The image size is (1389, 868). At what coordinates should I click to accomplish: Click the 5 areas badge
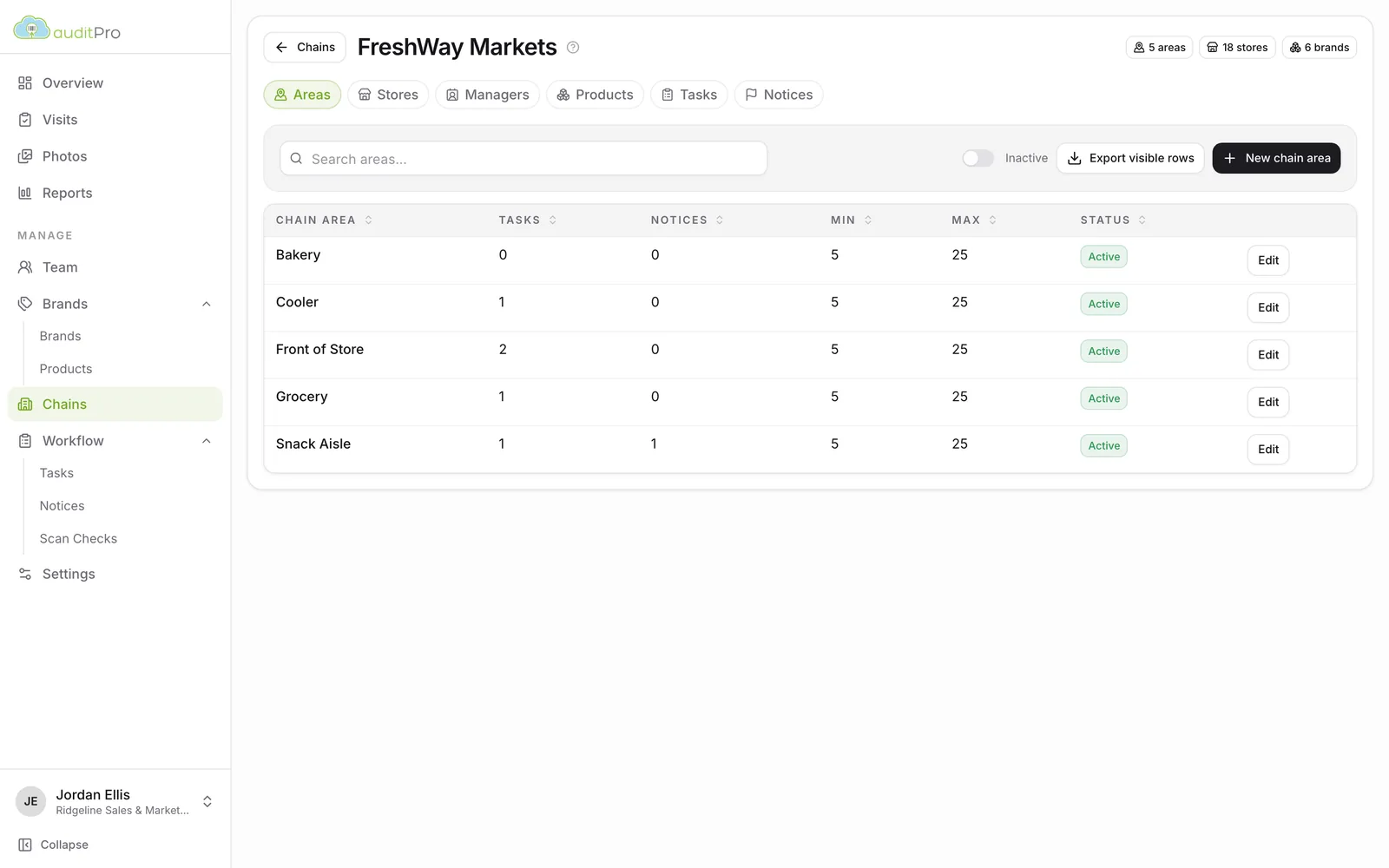coord(1159,48)
